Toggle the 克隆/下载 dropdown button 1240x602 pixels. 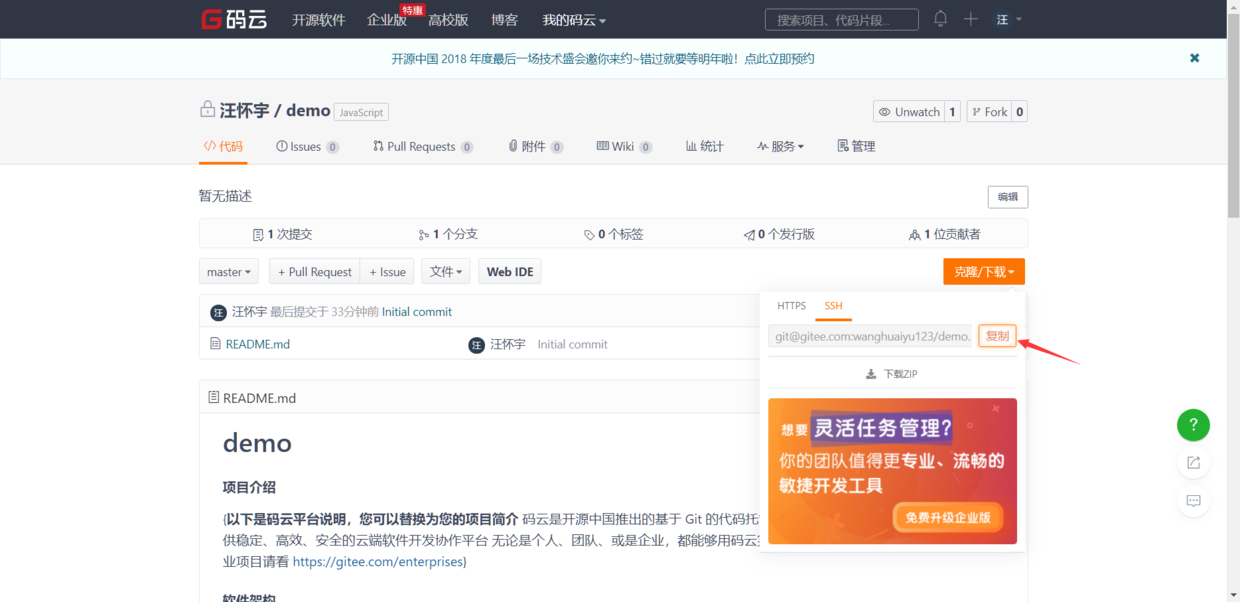coord(984,272)
